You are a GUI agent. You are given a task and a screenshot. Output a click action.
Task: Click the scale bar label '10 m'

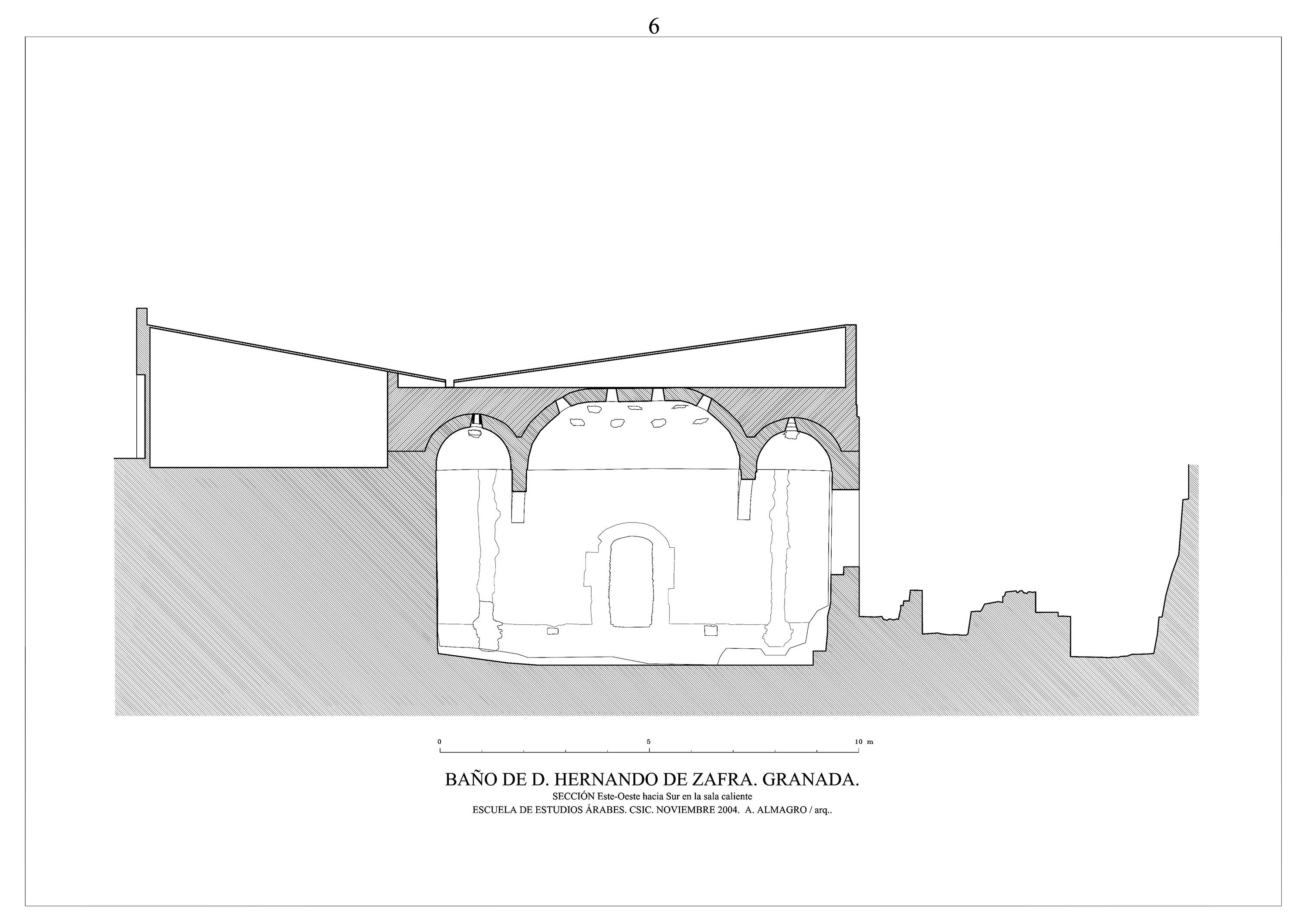click(864, 742)
